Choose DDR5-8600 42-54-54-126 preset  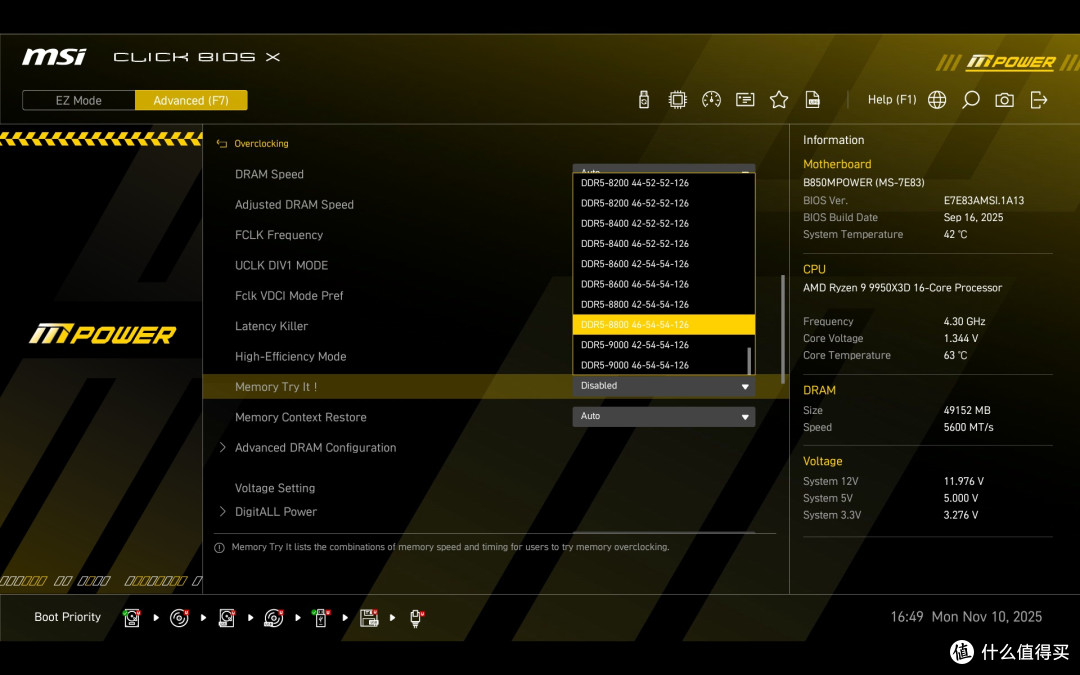coord(664,264)
